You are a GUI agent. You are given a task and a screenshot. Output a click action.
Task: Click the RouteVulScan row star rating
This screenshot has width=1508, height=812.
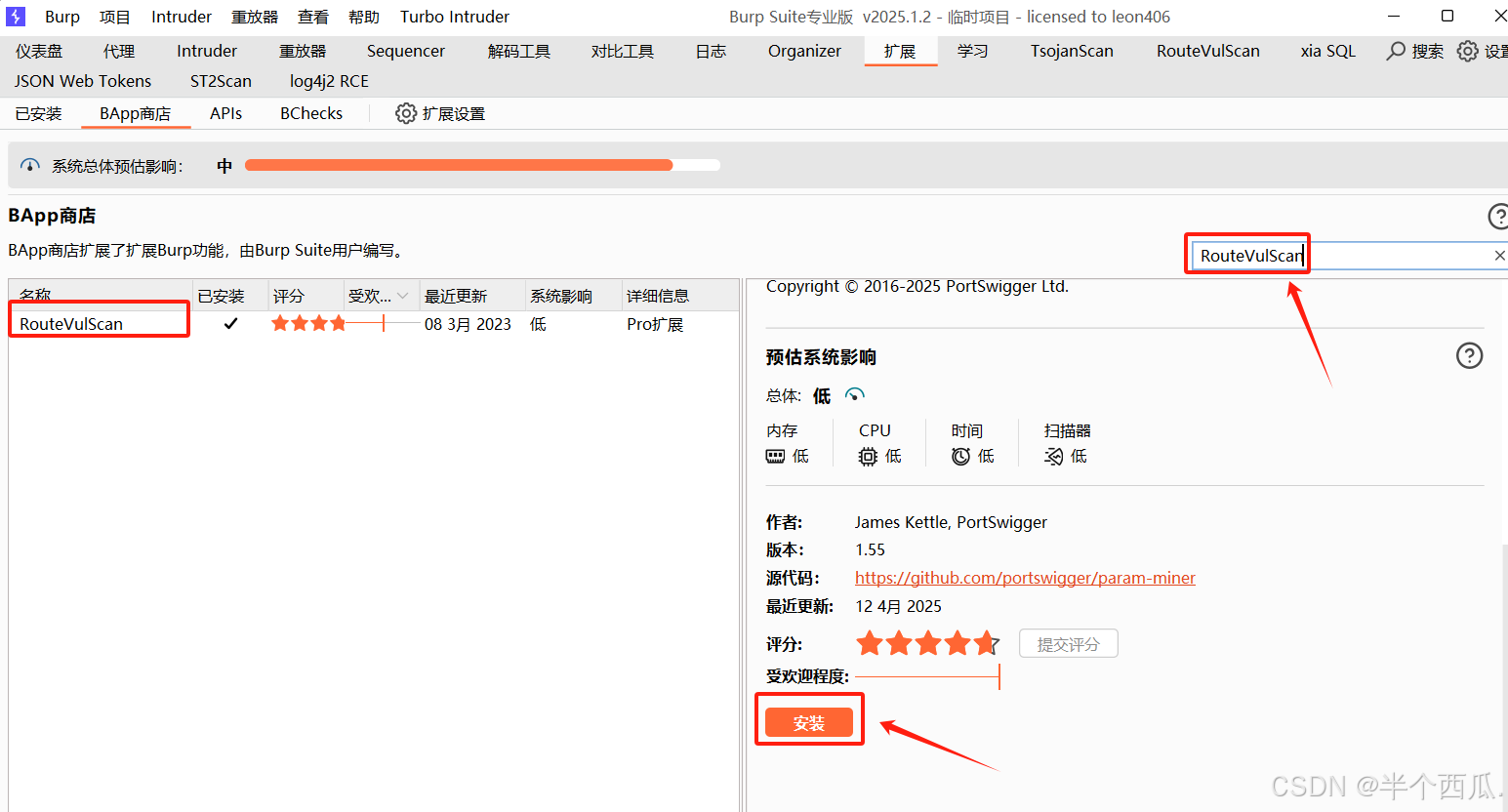308,323
